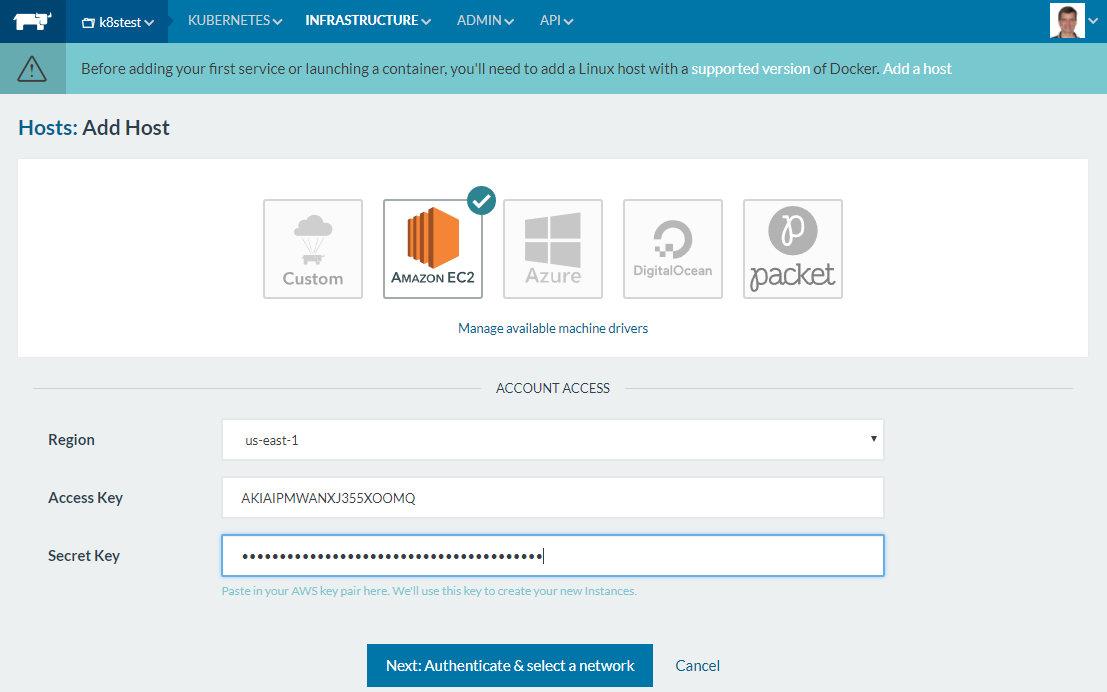Click the user avatar photo
The image size is (1107, 692).
(1067, 20)
